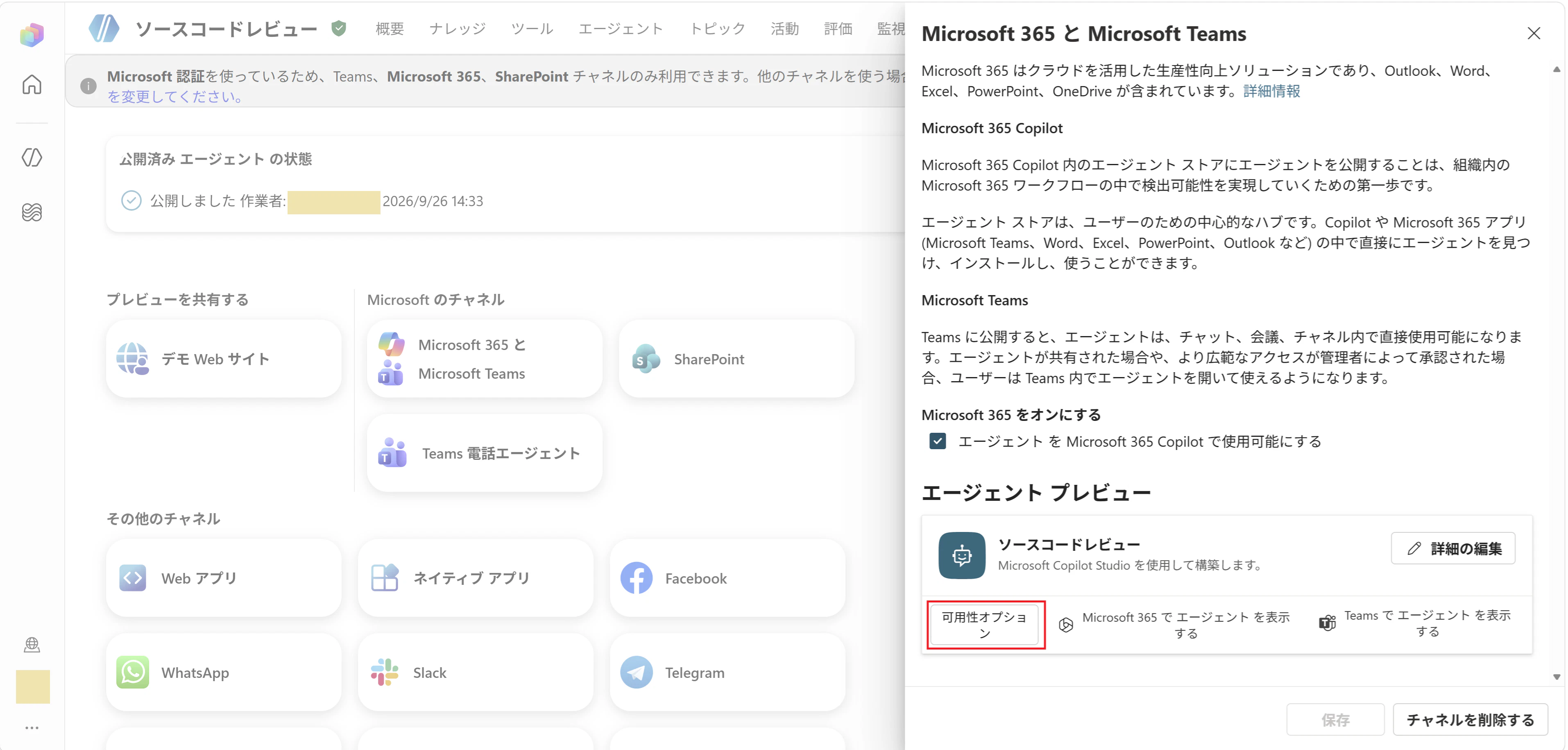The height and width of the screenshot is (750, 1568).
Task: Open the more options ellipsis in the sidebar
Action: coord(32,727)
